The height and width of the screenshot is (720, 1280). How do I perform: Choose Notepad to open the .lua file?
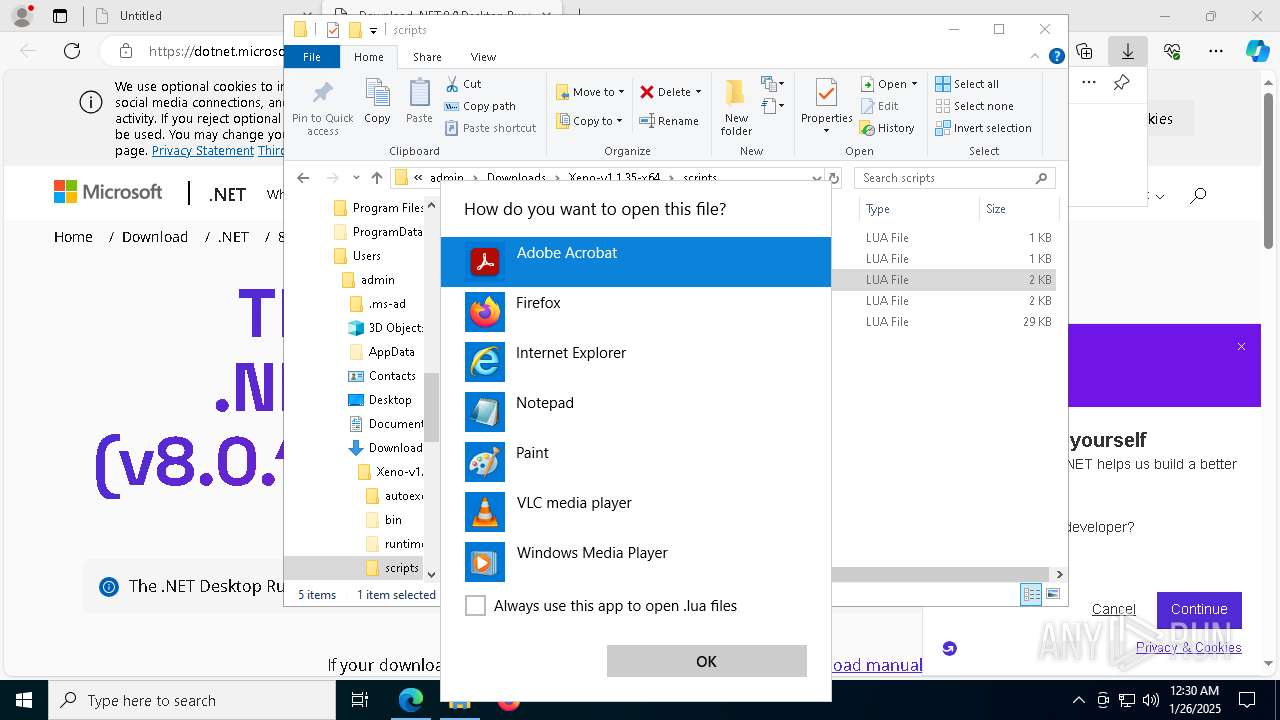635,412
